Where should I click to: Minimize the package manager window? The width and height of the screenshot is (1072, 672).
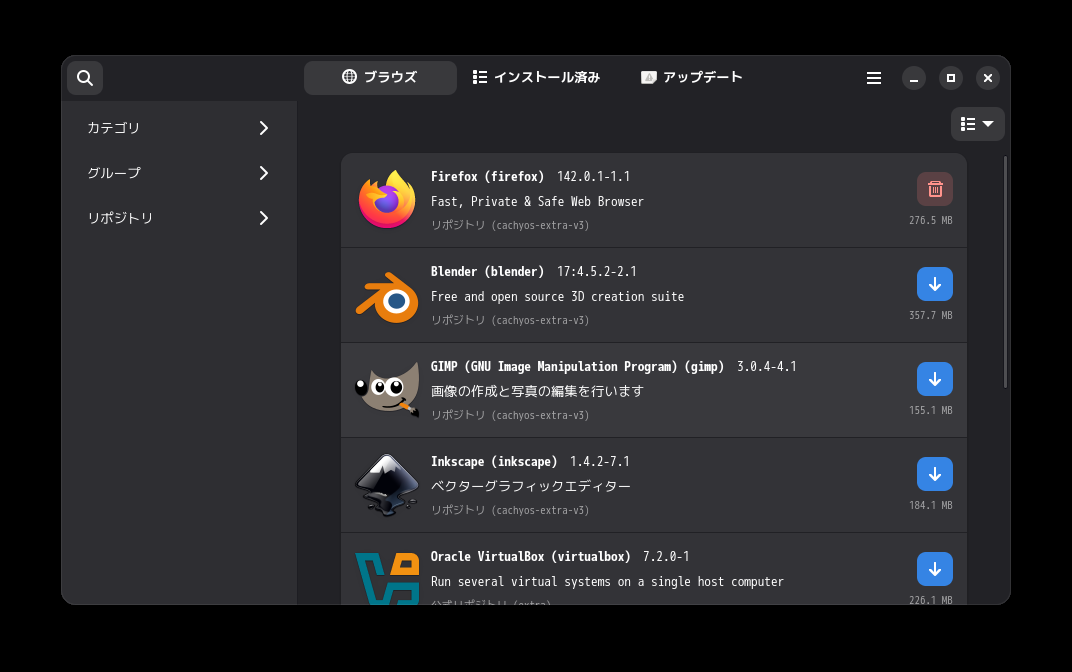(x=914, y=78)
